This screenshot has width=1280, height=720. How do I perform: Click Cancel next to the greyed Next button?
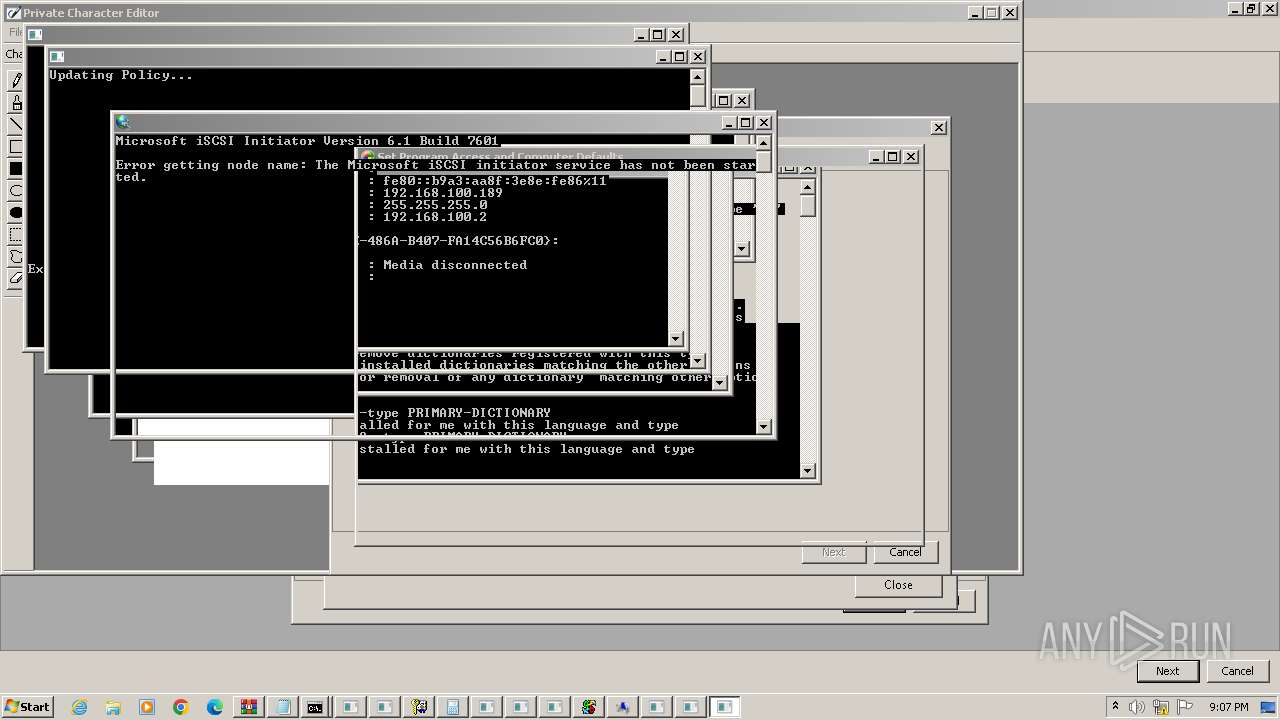(x=905, y=552)
